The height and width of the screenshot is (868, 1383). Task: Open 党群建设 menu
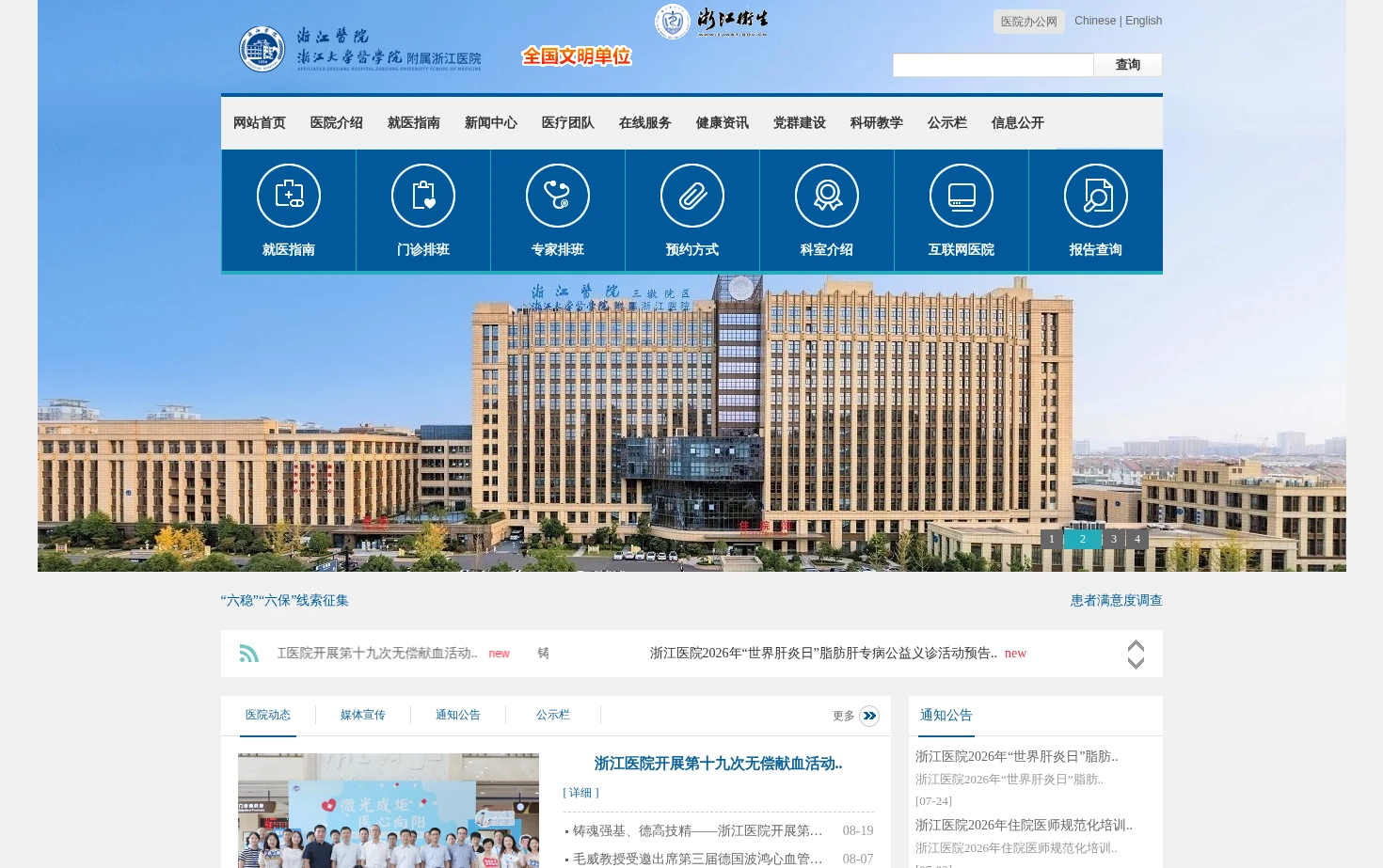tap(800, 123)
